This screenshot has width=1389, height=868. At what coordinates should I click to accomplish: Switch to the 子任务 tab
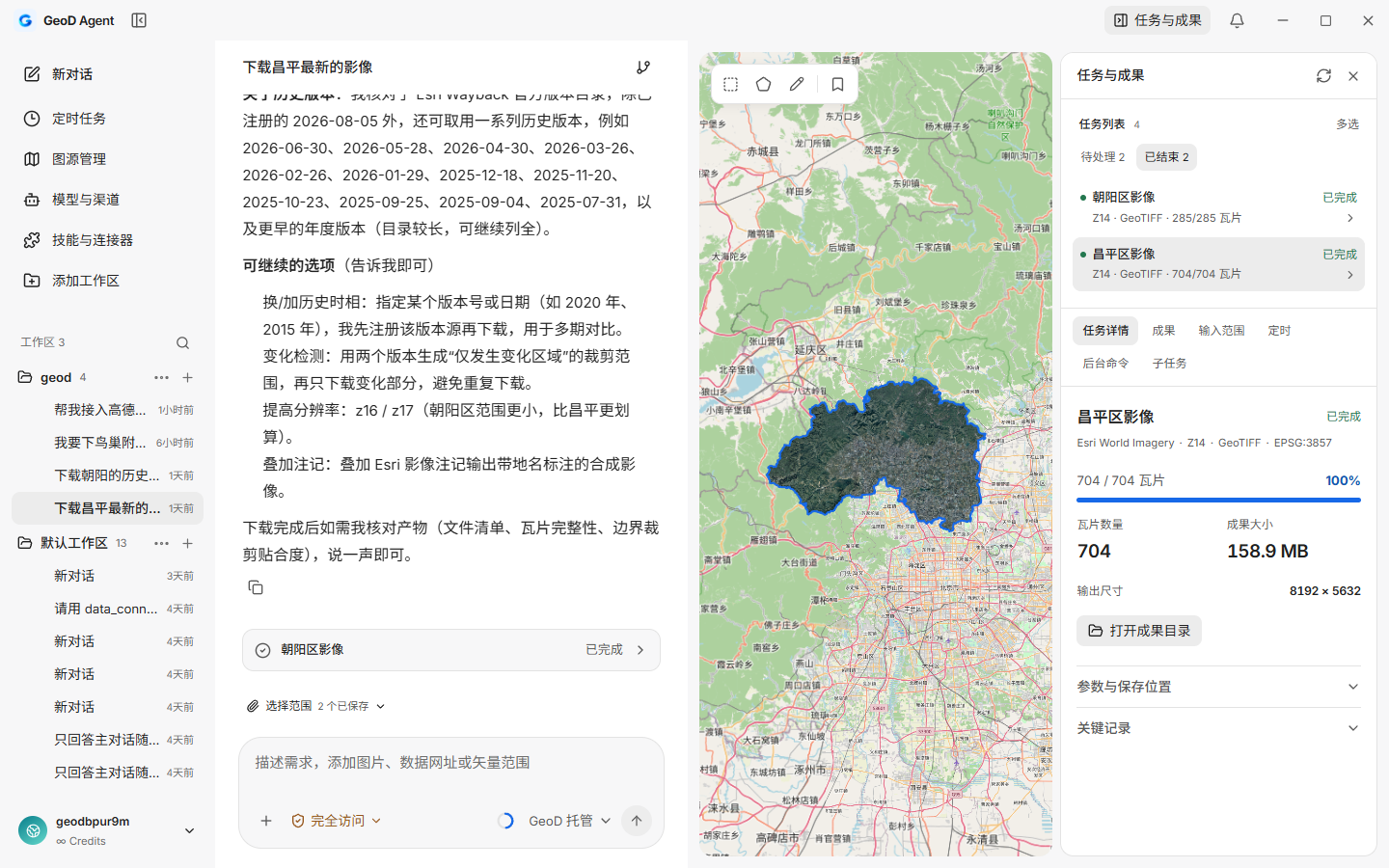click(1169, 364)
